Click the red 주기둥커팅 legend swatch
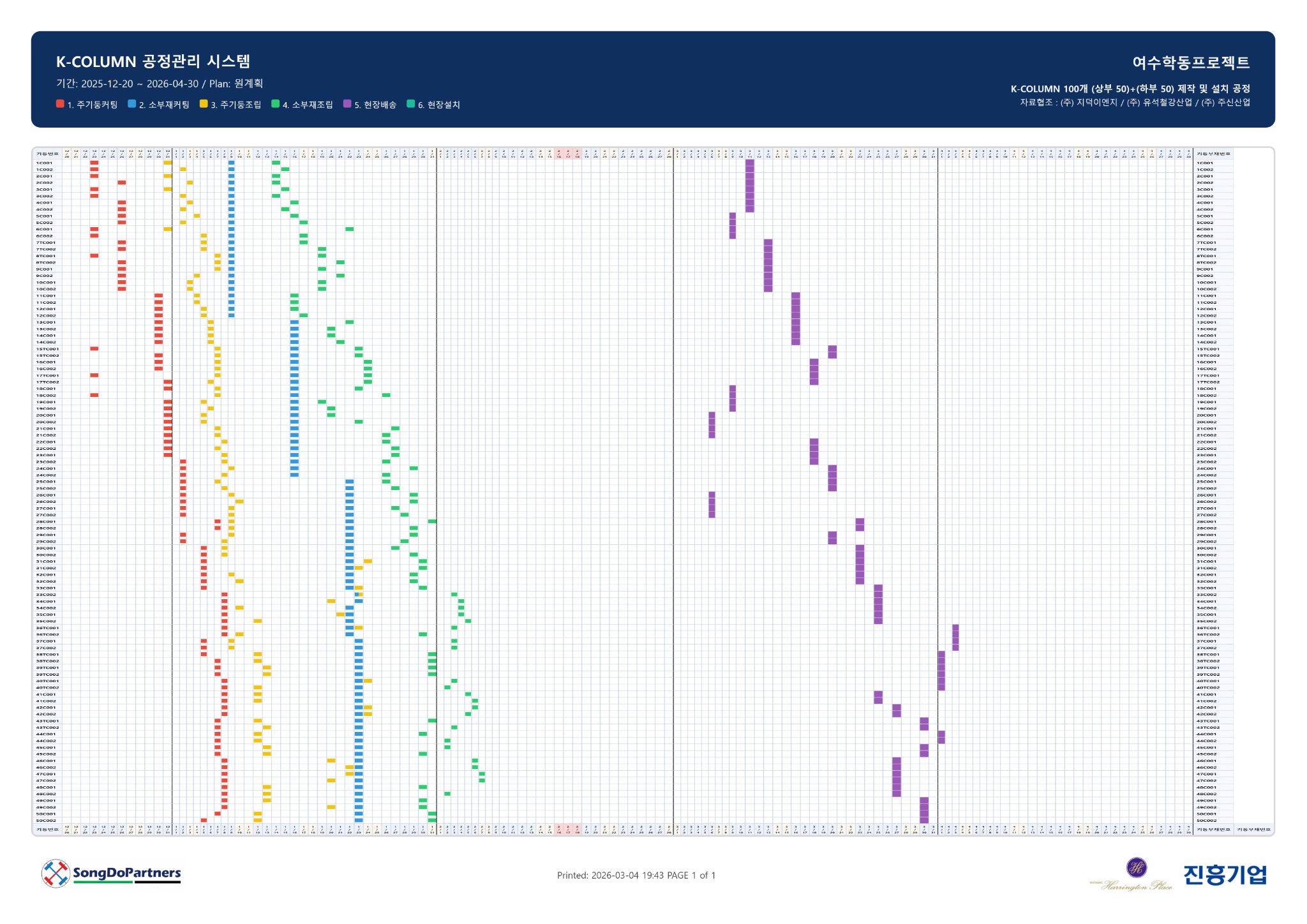This screenshot has width=1307, height=924. tap(60, 104)
